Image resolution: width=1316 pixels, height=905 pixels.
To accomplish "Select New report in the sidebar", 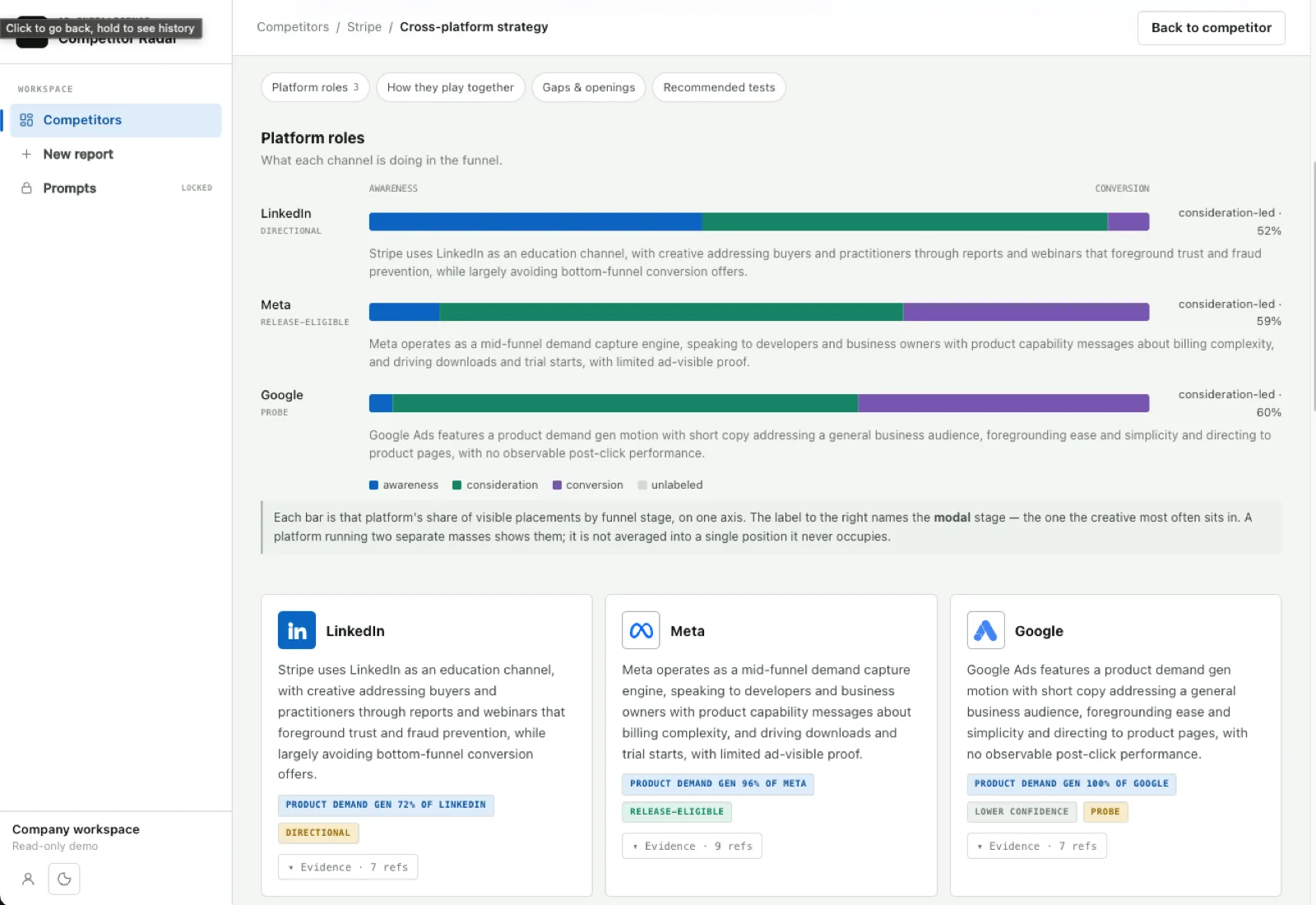I will [116, 154].
